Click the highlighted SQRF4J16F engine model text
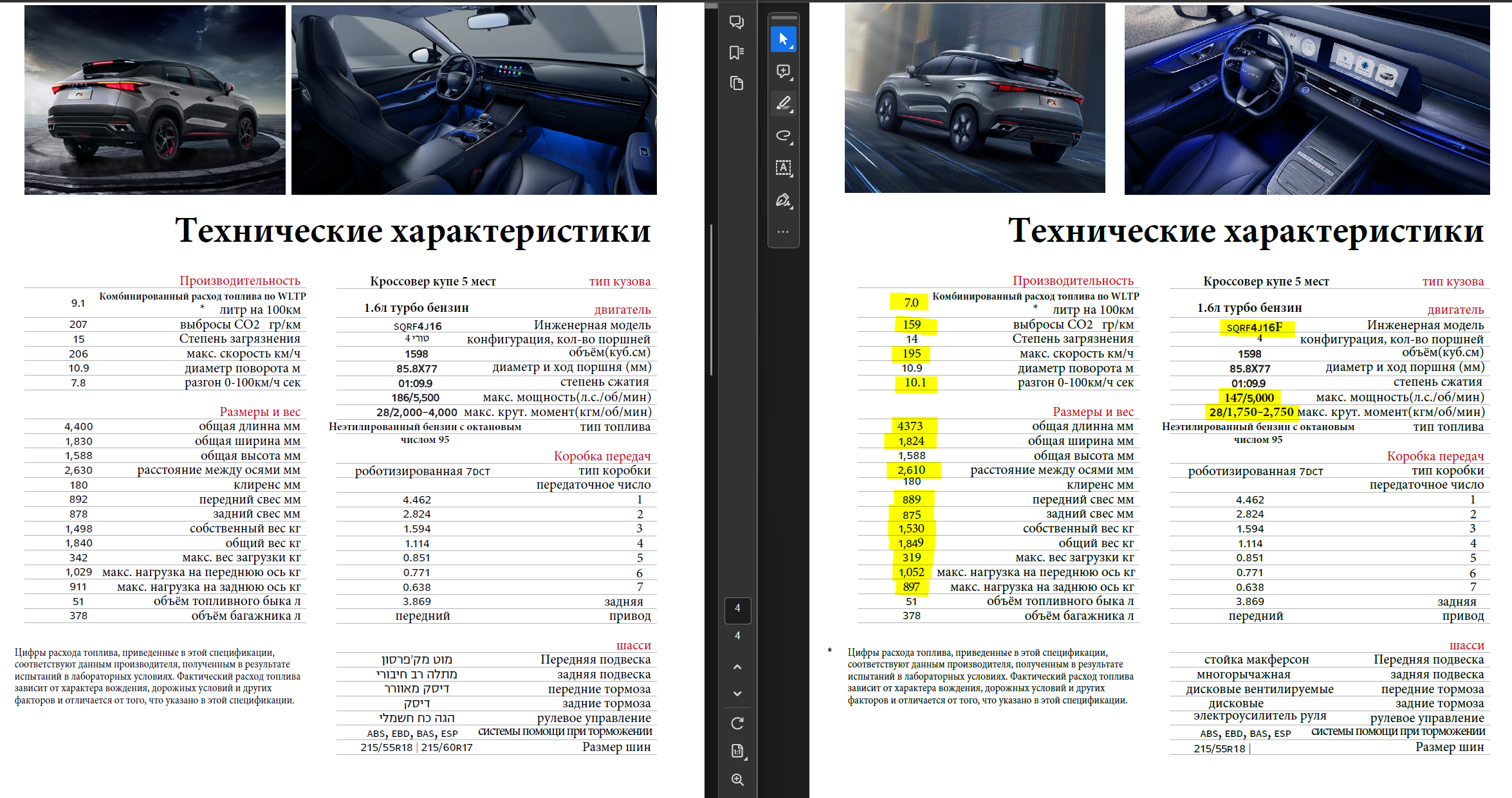The height and width of the screenshot is (798, 1512). [x=1254, y=327]
